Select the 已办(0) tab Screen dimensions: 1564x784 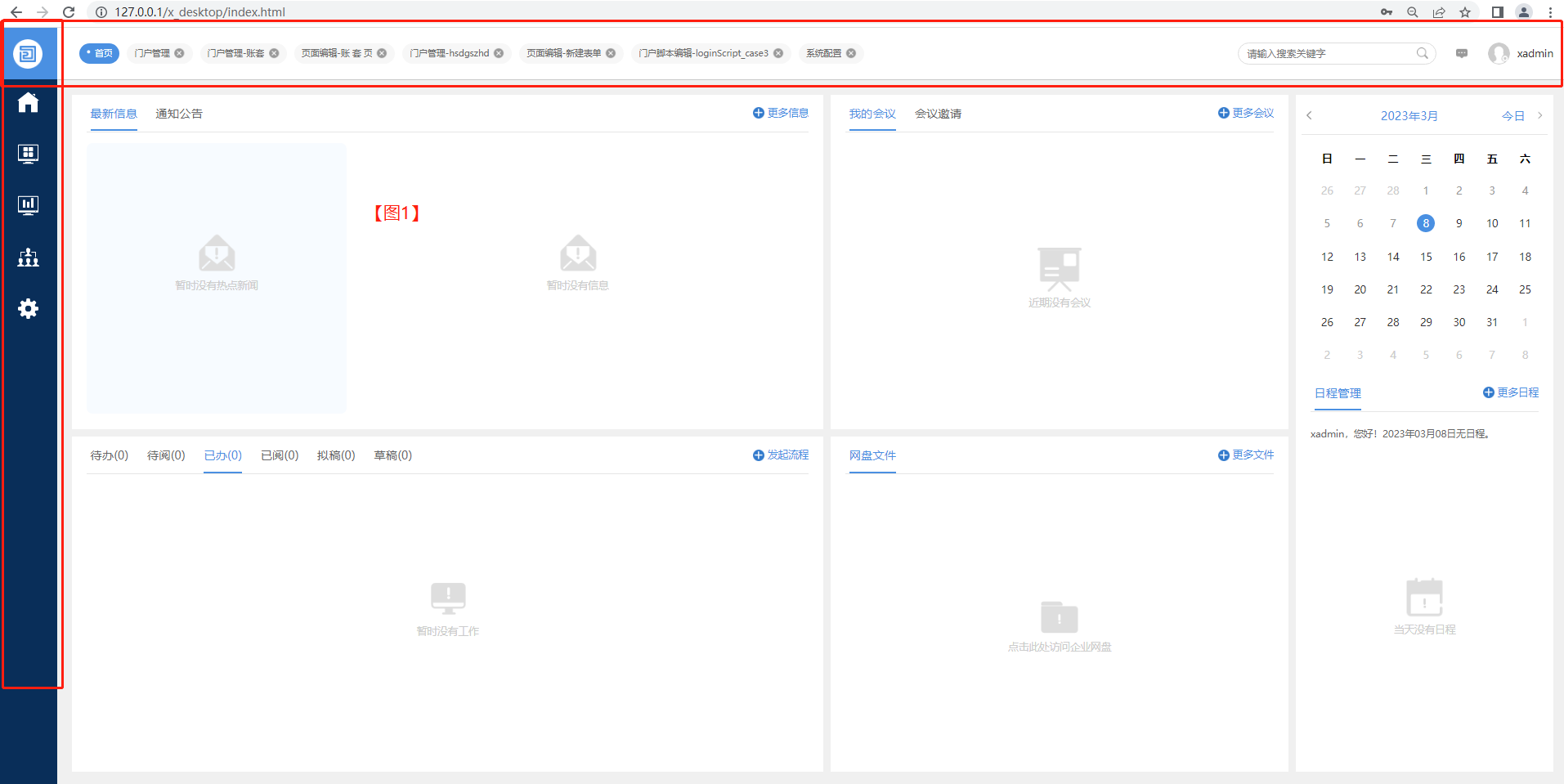coord(223,455)
